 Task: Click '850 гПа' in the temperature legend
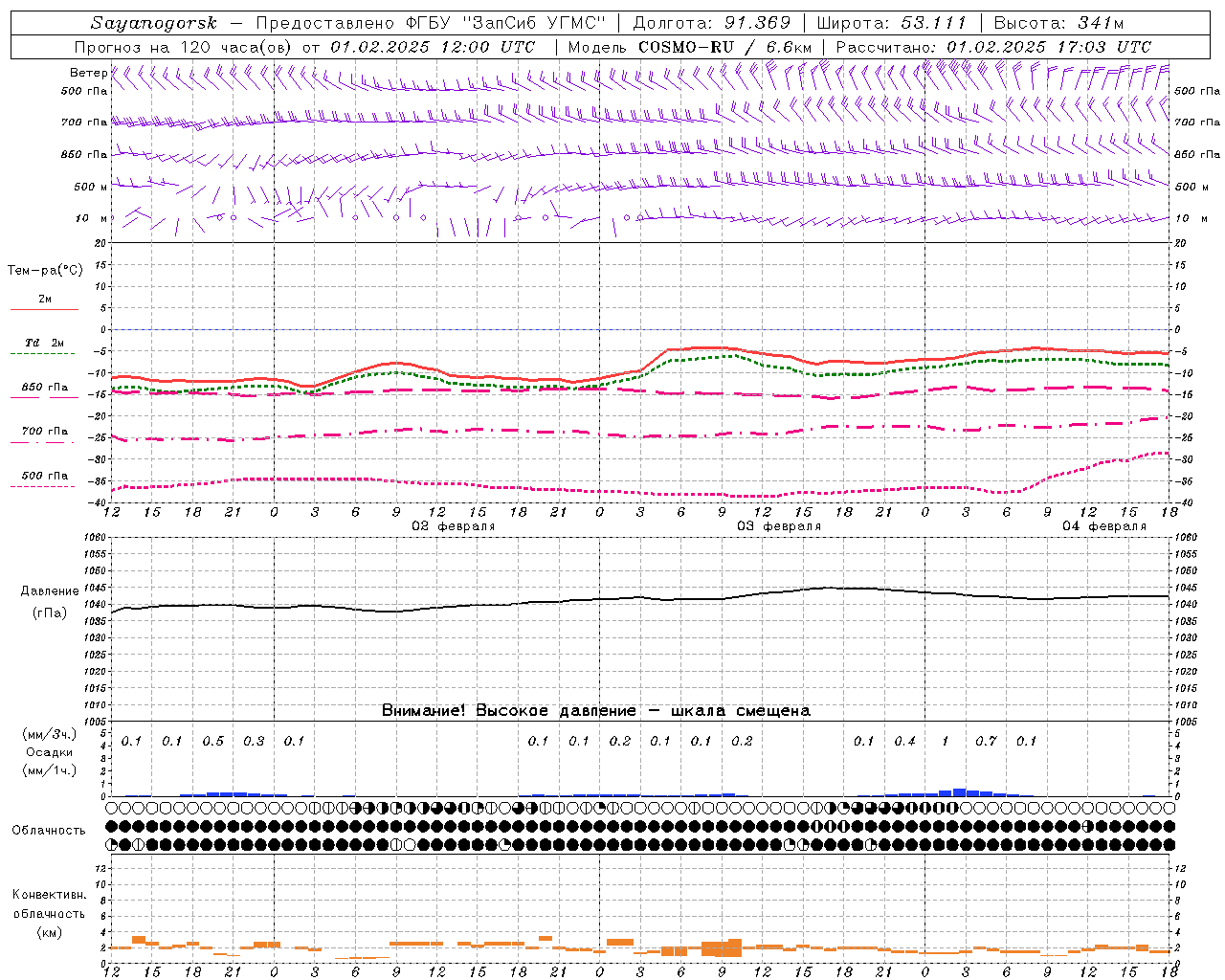(45, 387)
